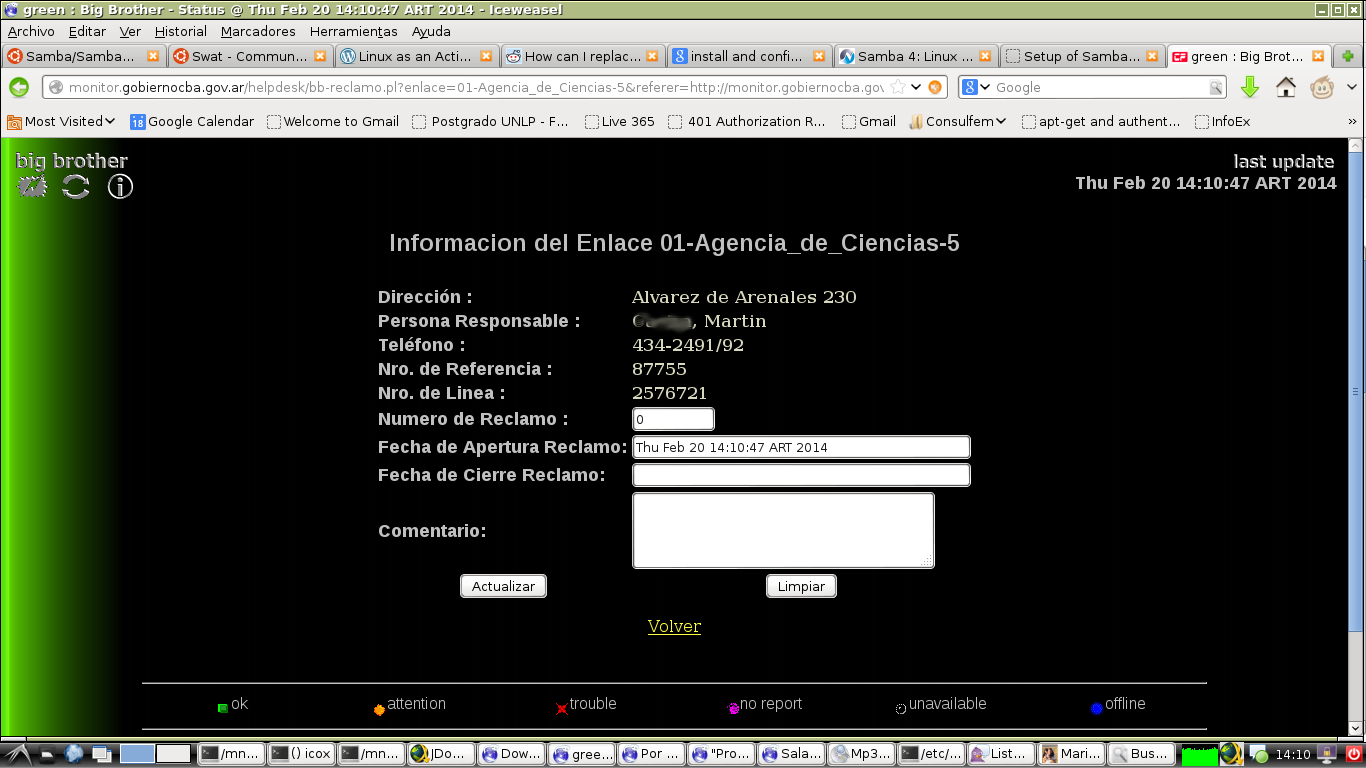
Task: Go to browser home icon
Action: [x=1286, y=87]
